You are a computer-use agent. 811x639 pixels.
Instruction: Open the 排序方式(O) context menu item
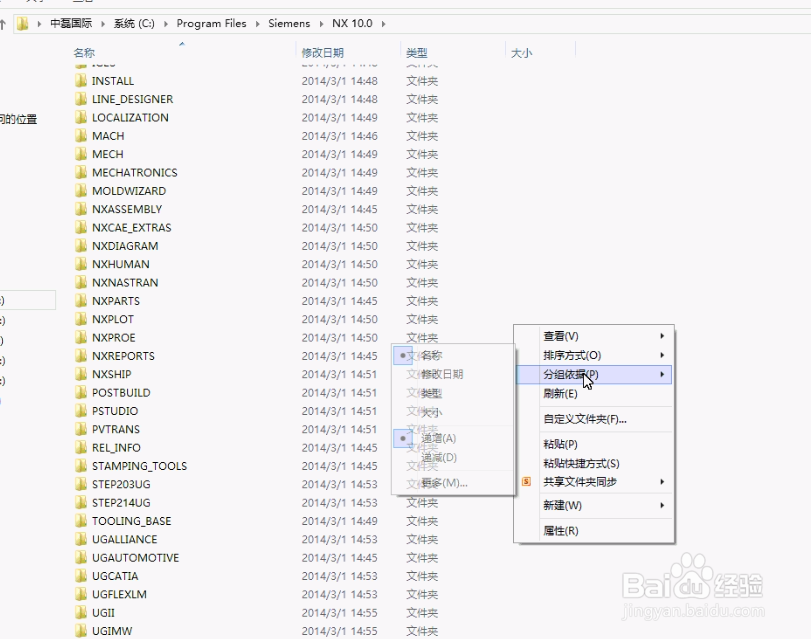pos(594,355)
